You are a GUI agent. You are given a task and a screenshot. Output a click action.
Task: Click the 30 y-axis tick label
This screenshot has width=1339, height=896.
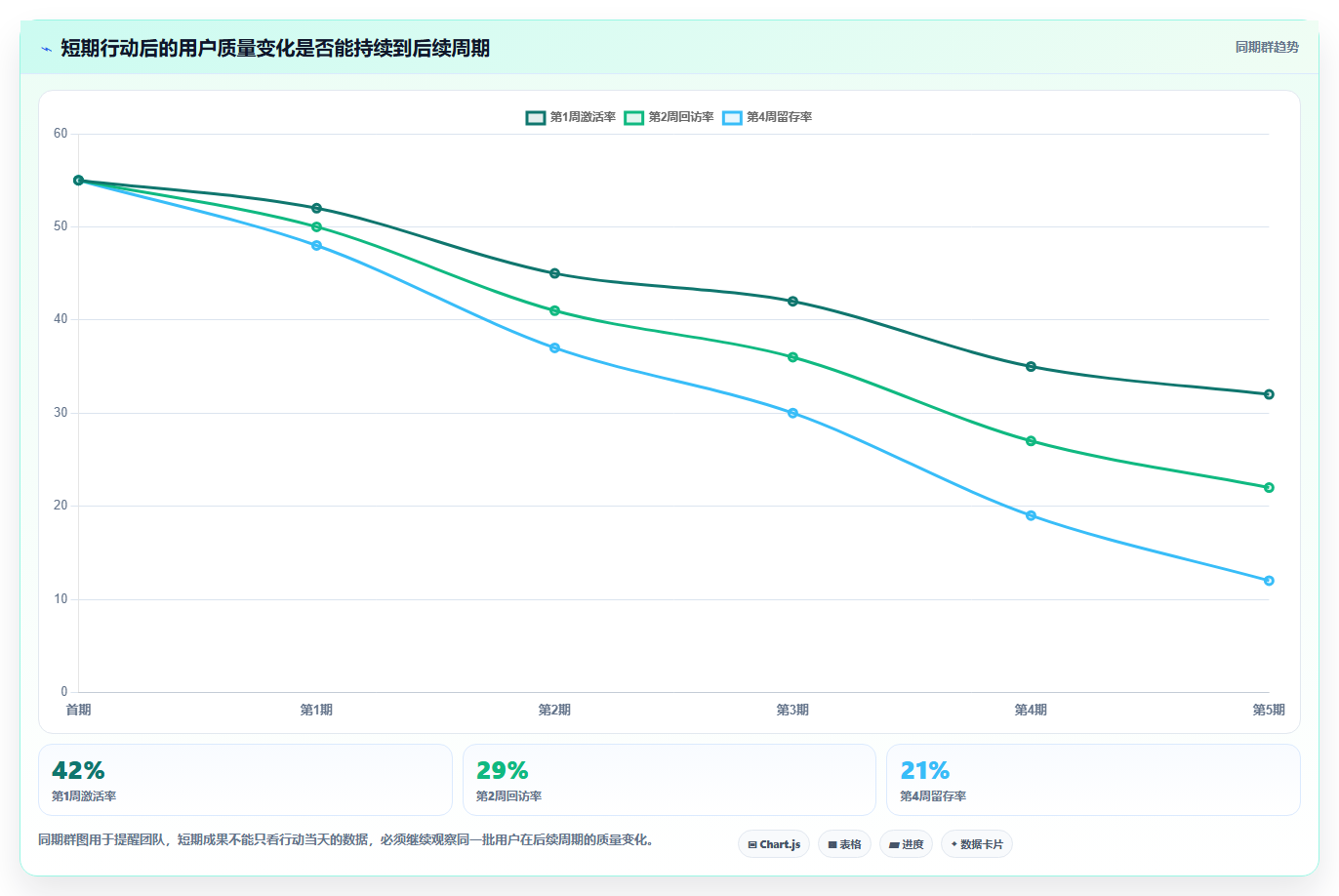tap(61, 413)
